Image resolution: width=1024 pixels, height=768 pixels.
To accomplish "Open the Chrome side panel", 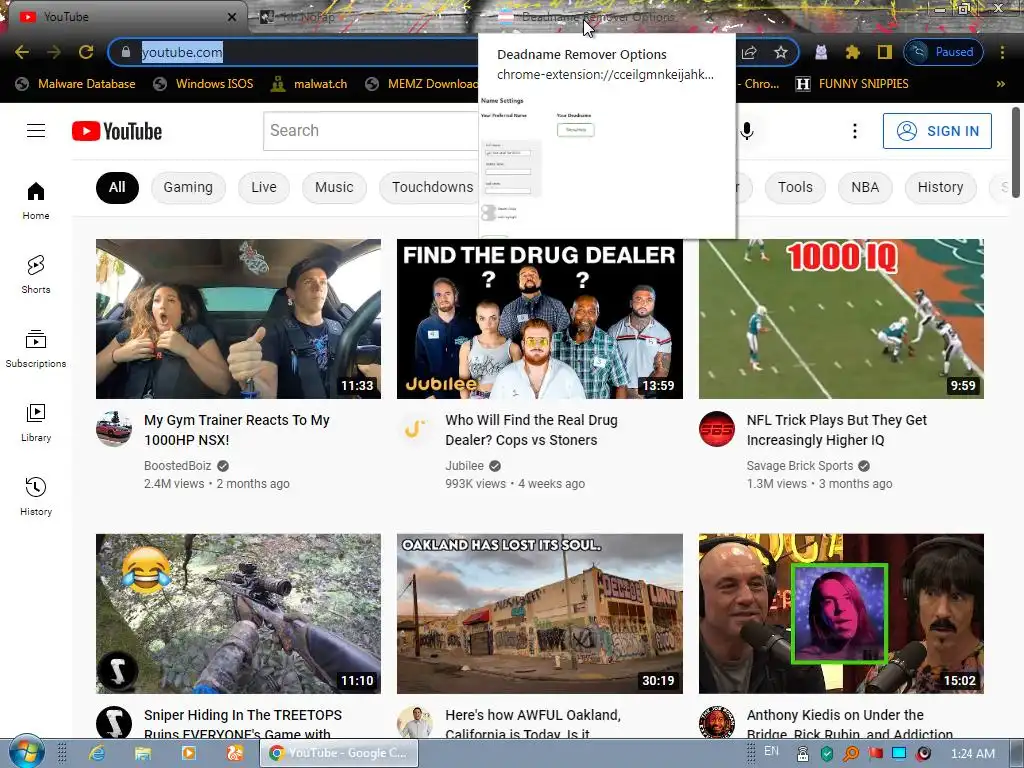I will click(884, 52).
